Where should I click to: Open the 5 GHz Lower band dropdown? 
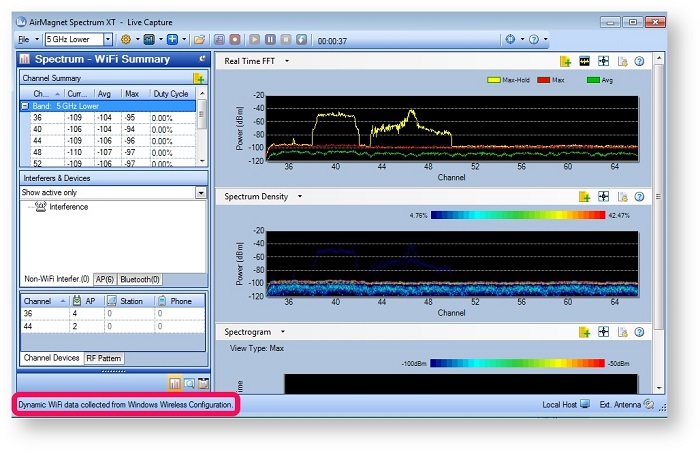pyautogui.click(x=110, y=39)
